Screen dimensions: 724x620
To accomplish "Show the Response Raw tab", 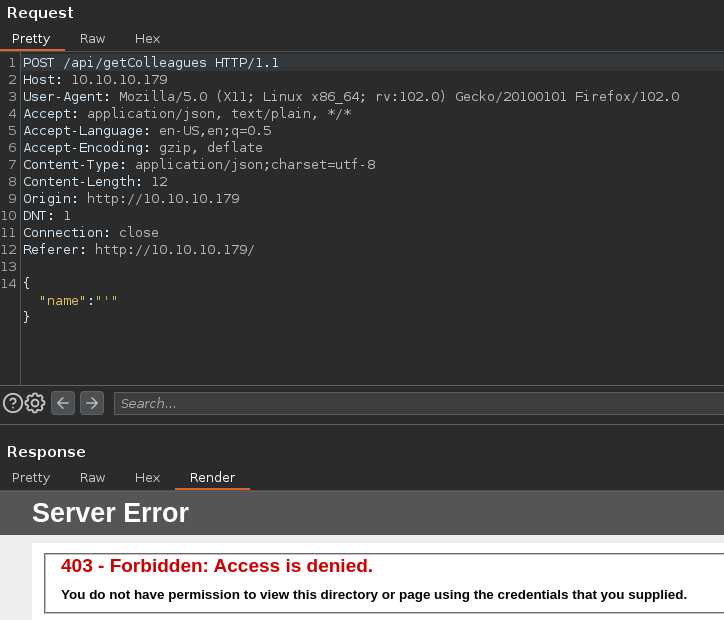I will [93, 477].
